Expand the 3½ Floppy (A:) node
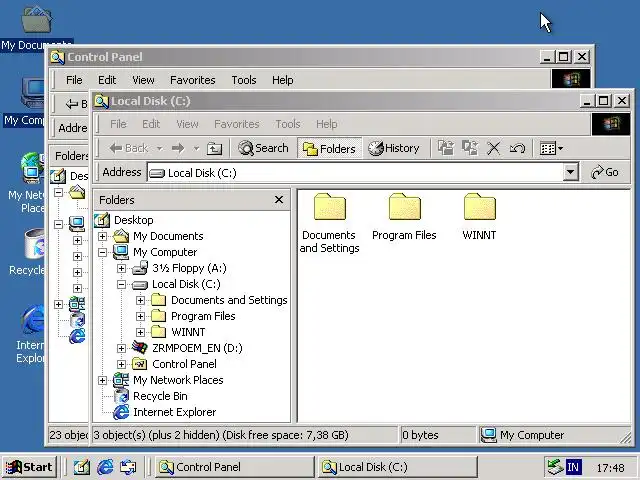 click(x=121, y=269)
